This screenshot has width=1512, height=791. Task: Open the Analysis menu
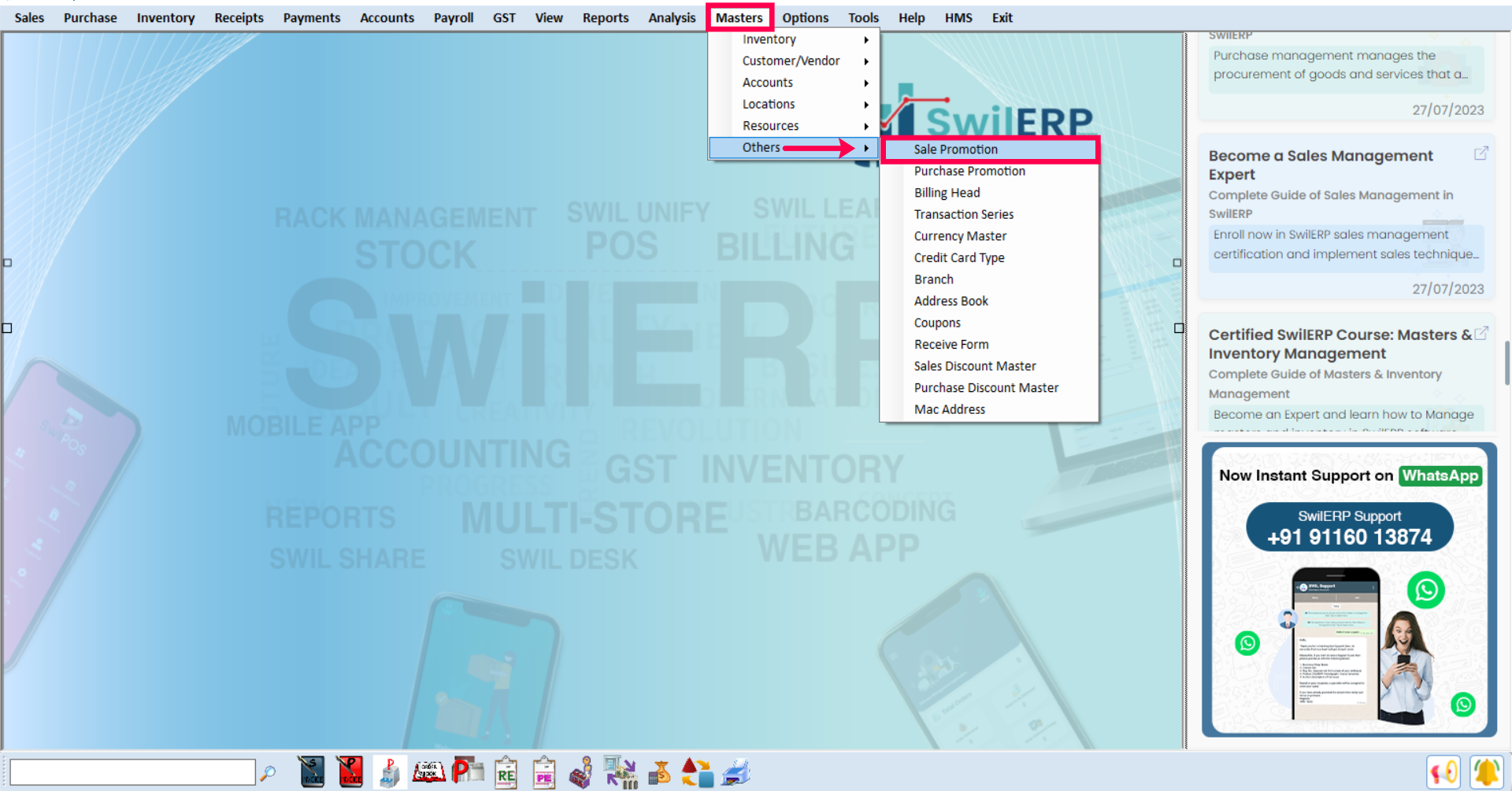tap(672, 17)
